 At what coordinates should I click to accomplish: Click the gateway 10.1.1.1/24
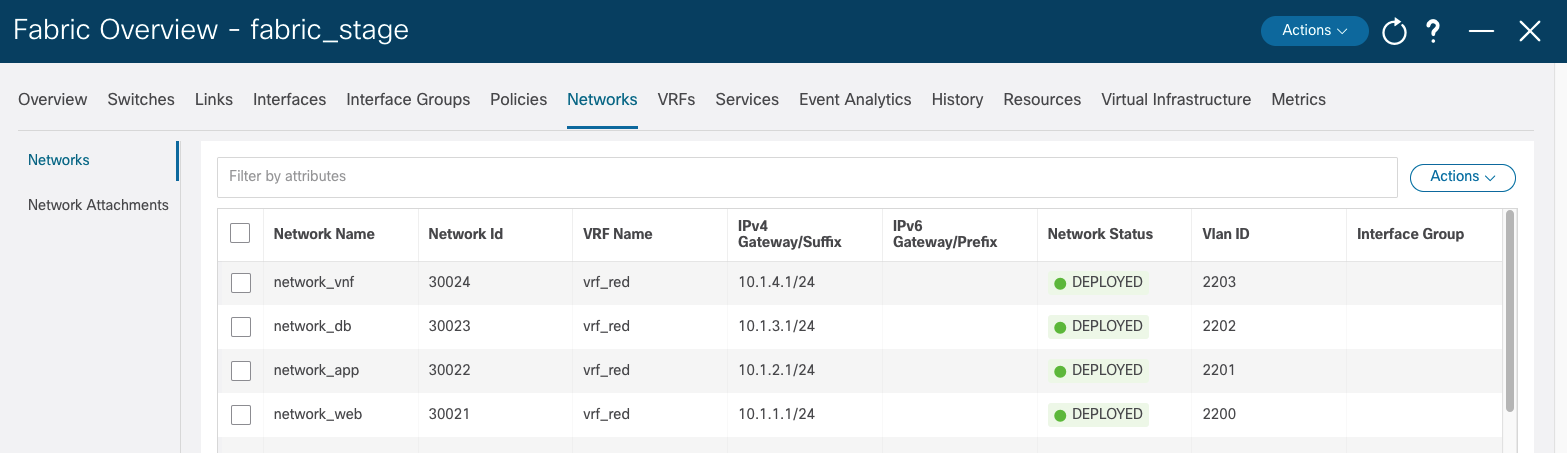click(x=776, y=414)
